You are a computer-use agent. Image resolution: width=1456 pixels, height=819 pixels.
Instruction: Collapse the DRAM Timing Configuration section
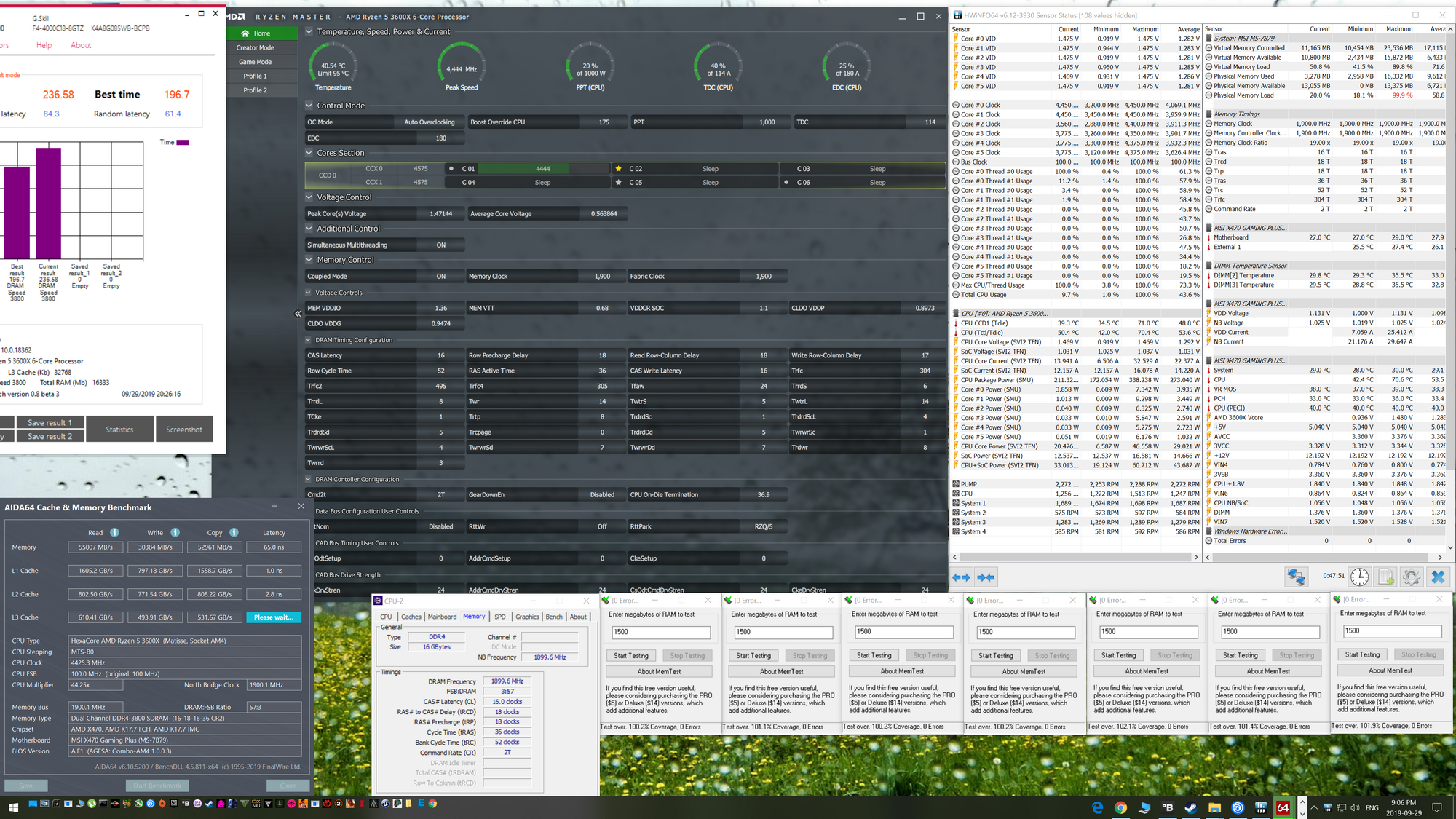(309, 340)
